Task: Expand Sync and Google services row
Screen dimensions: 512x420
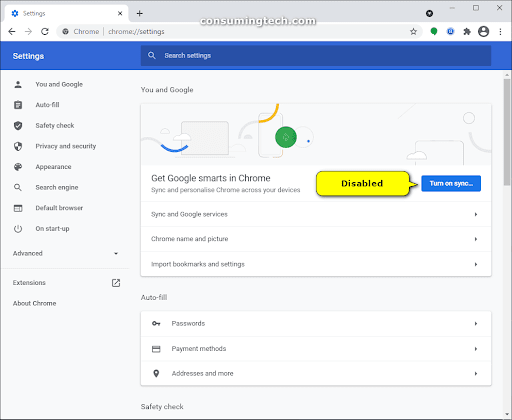Action: point(316,214)
